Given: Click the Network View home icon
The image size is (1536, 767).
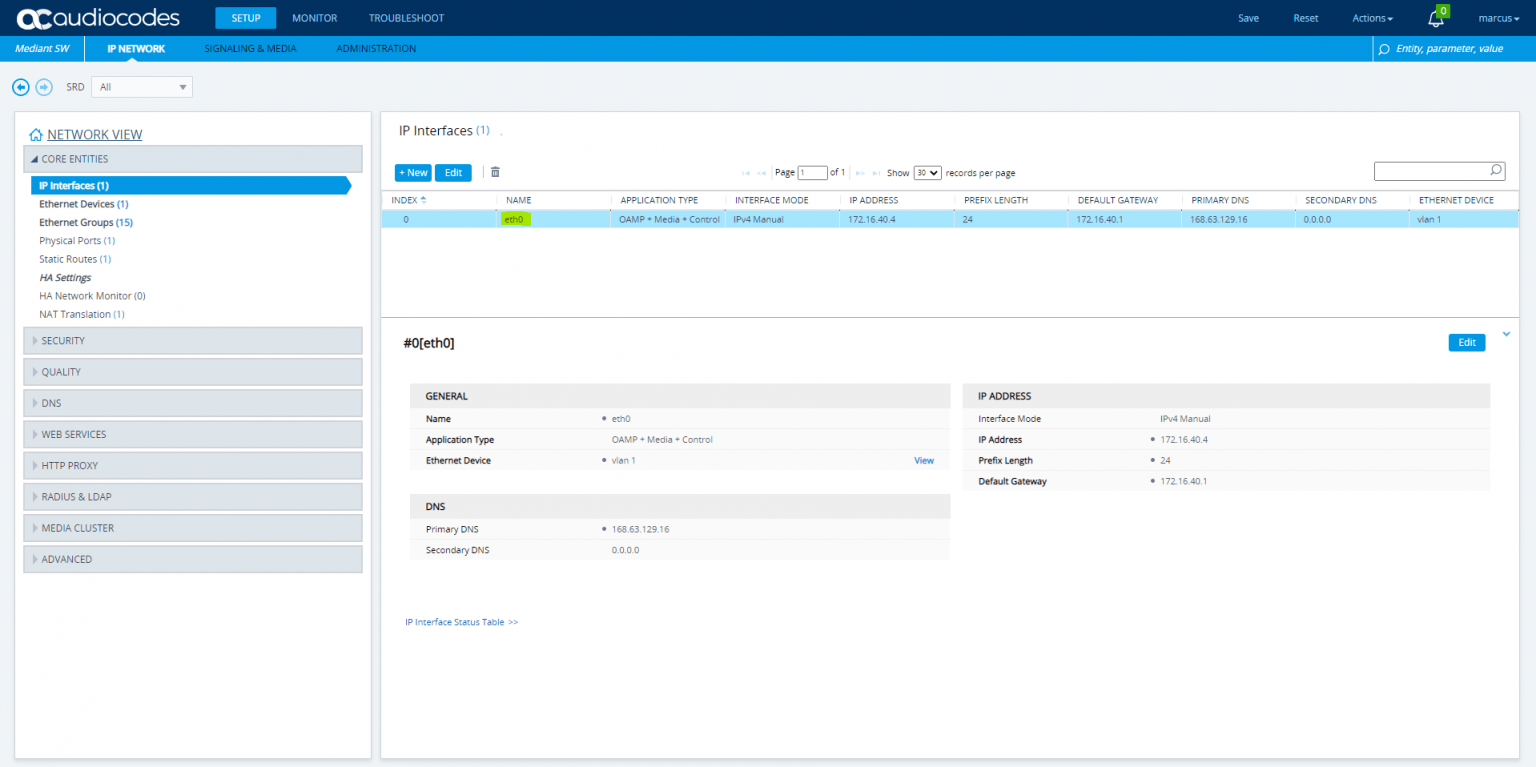Looking at the screenshot, I should (x=36, y=135).
